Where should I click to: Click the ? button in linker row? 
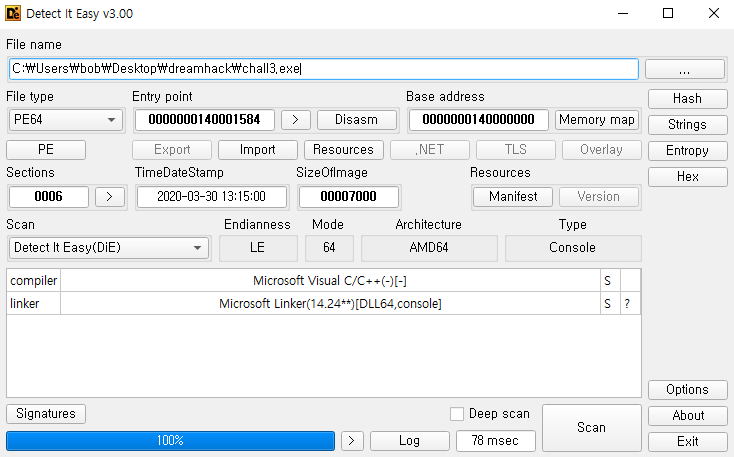tap(630, 304)
